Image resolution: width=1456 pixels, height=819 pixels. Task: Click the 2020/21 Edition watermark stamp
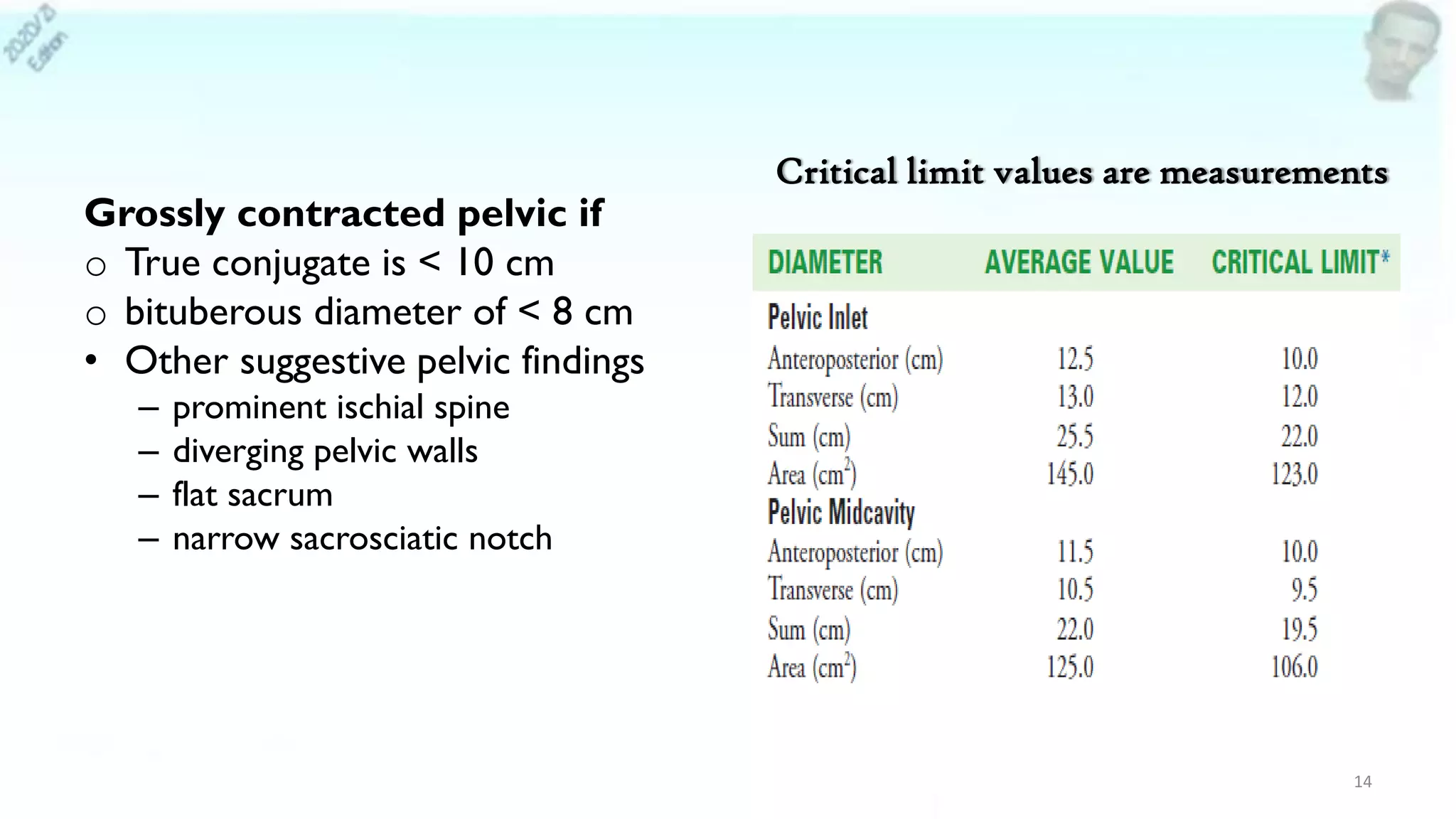[x=36, y=37]
